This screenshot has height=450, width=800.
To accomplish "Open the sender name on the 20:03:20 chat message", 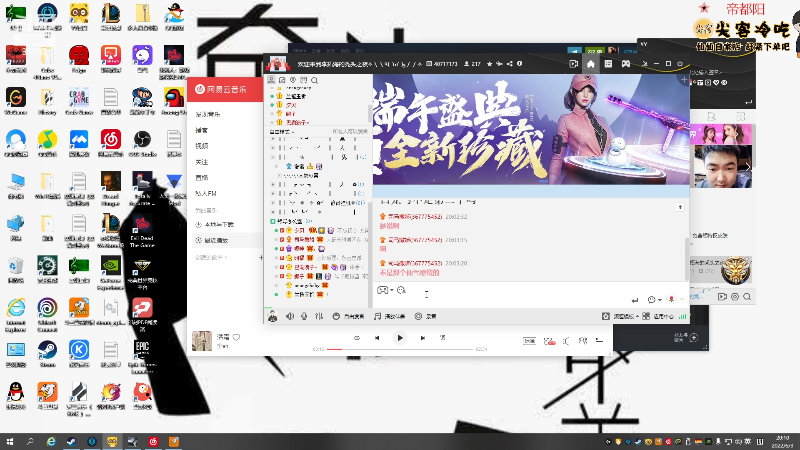I will point(414,263).
